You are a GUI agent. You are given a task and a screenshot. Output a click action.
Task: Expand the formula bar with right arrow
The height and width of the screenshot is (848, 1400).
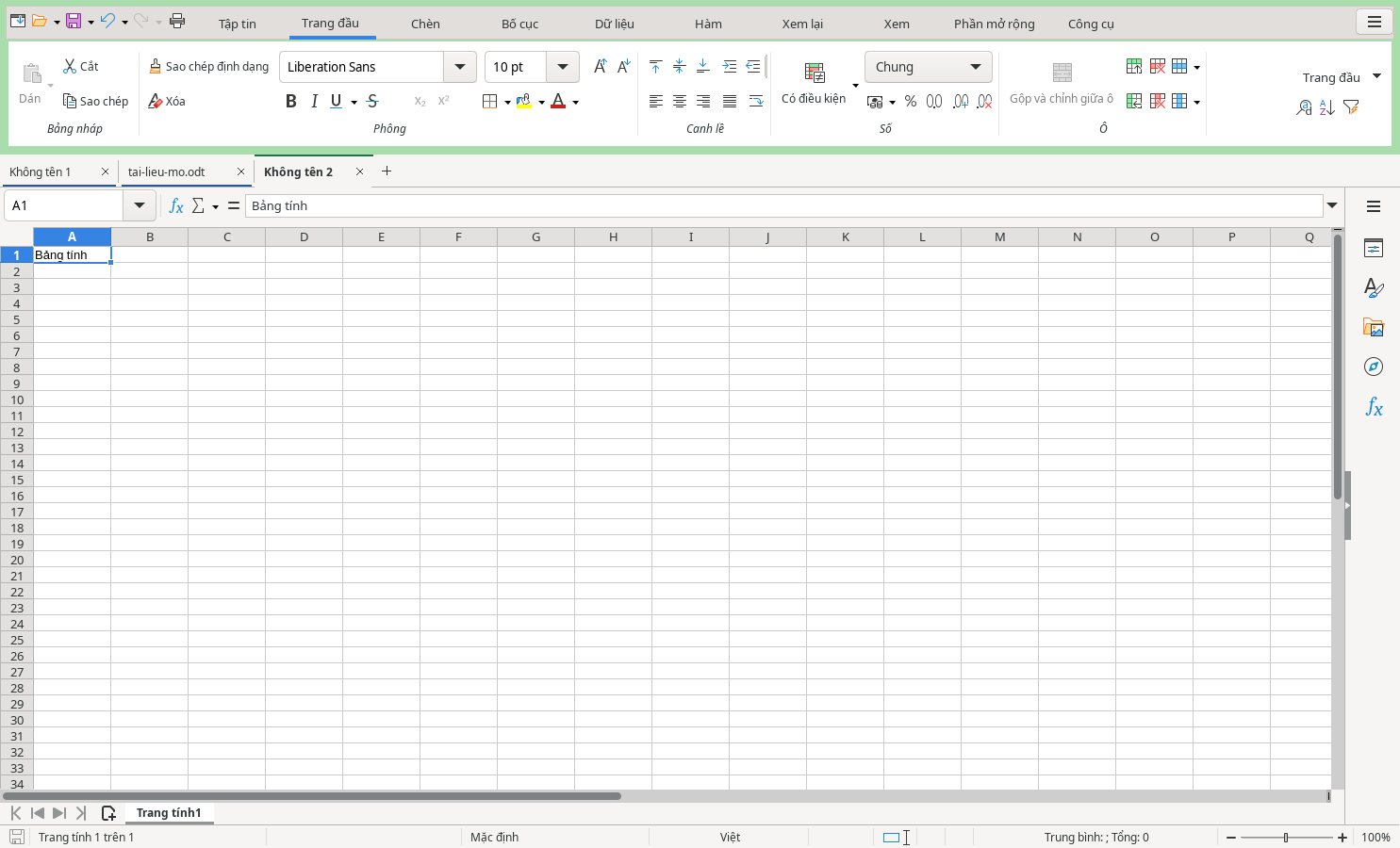(x=1332, y=205)
